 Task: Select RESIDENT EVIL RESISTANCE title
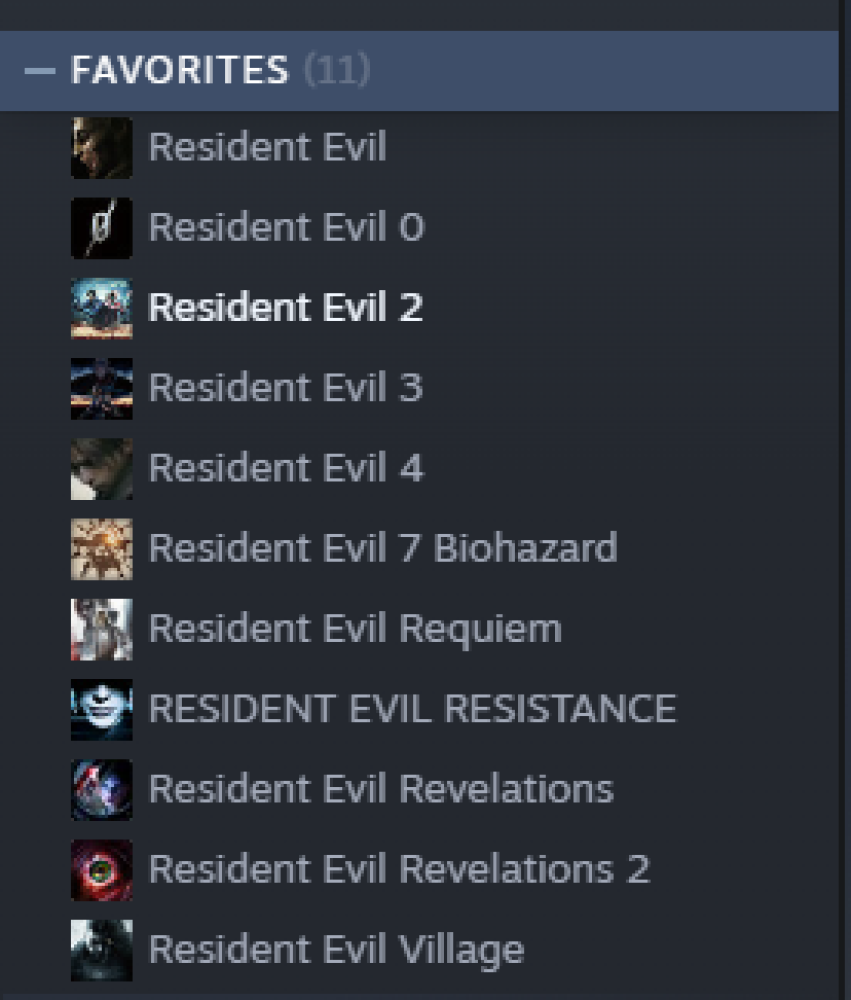click(413, 709)
